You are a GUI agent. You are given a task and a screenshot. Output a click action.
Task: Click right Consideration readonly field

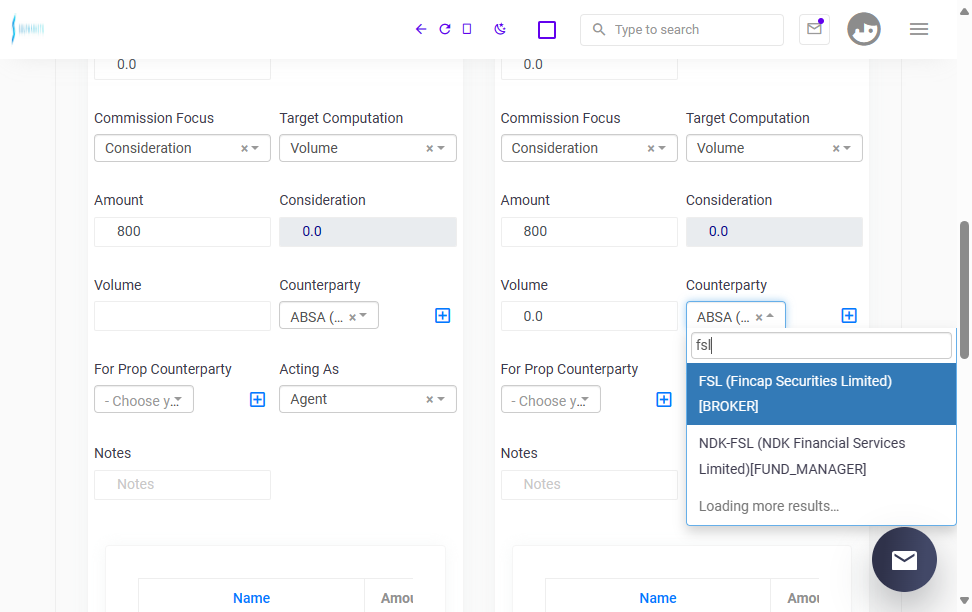pos(774,231)
